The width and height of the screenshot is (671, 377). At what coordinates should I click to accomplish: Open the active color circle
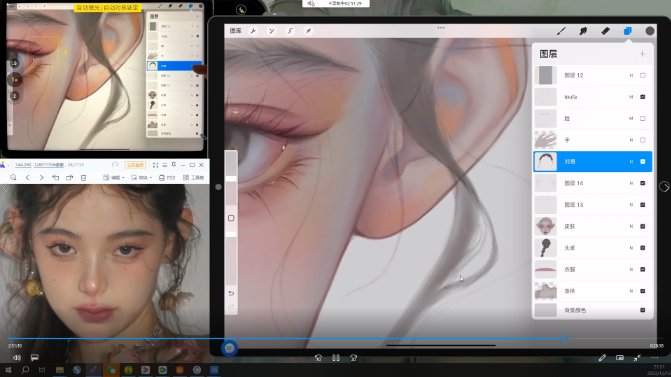tap(650, 31)
